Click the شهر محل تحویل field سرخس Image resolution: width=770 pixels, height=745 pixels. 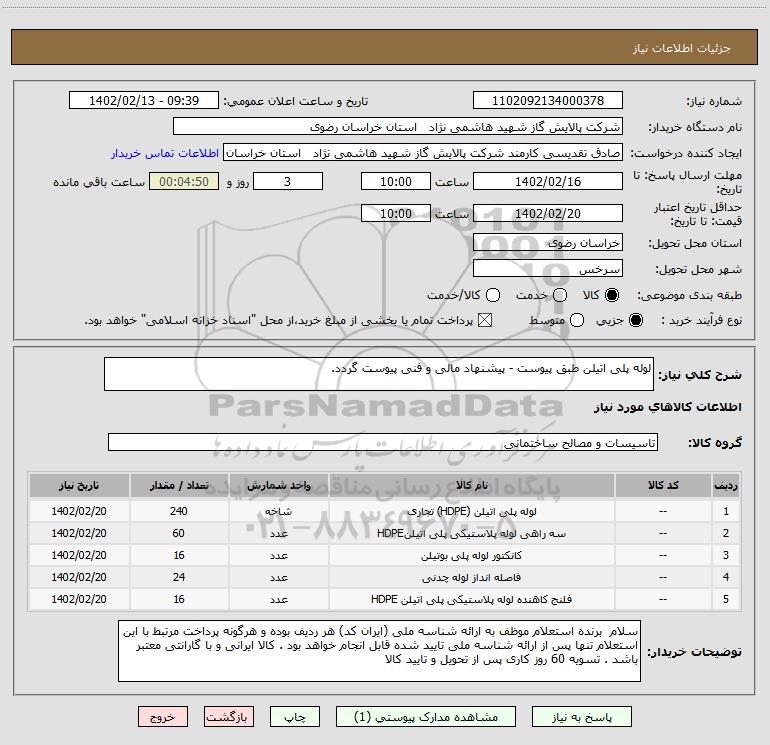tap(548, 269)
